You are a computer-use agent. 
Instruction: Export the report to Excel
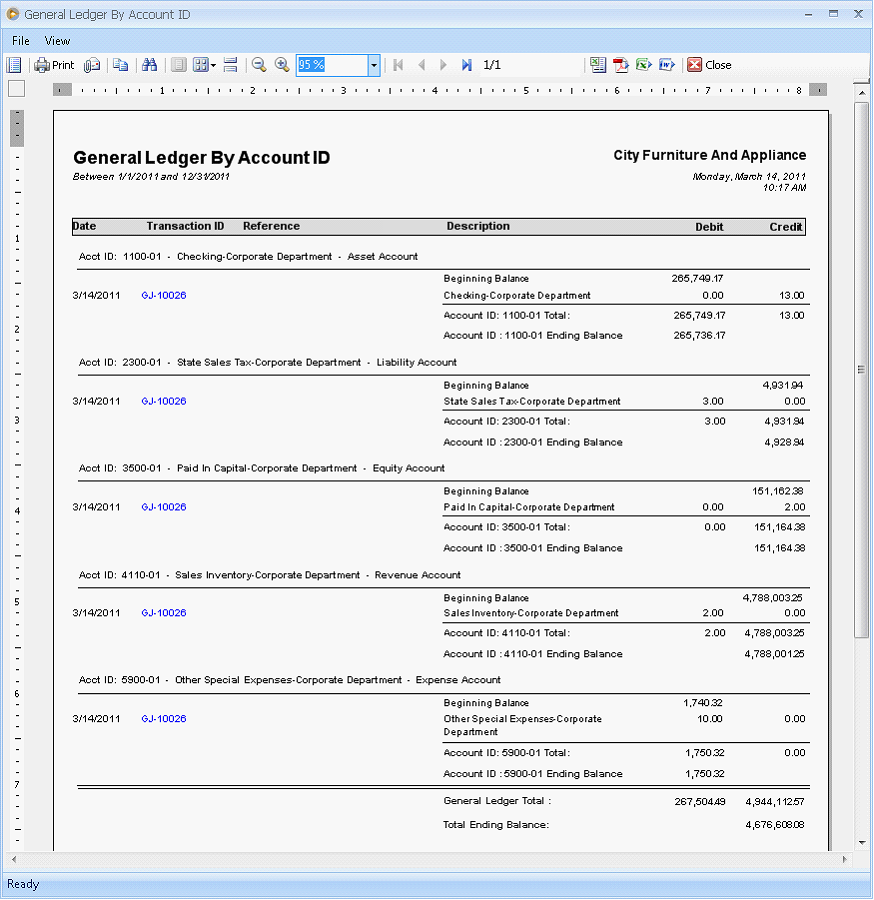coord(643,65)
